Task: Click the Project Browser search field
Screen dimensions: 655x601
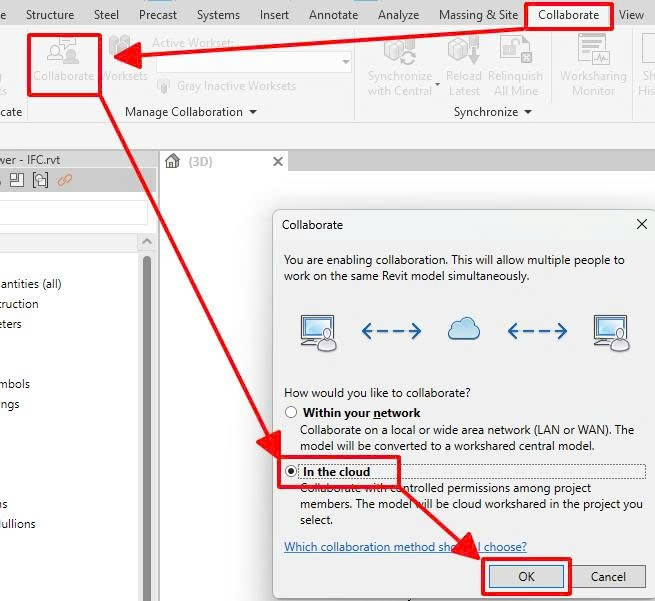Action: click(74, 213)
